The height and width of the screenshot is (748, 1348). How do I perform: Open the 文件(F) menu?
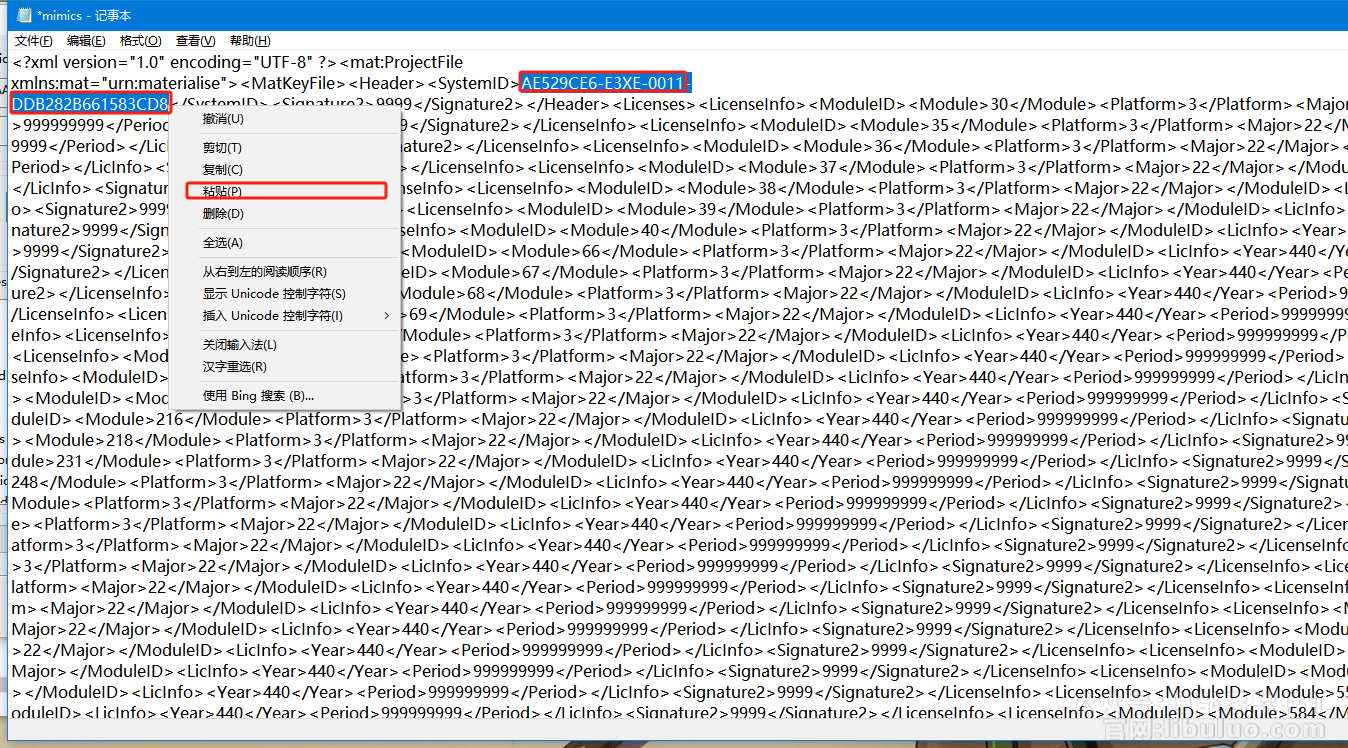[x=34, y=41]
